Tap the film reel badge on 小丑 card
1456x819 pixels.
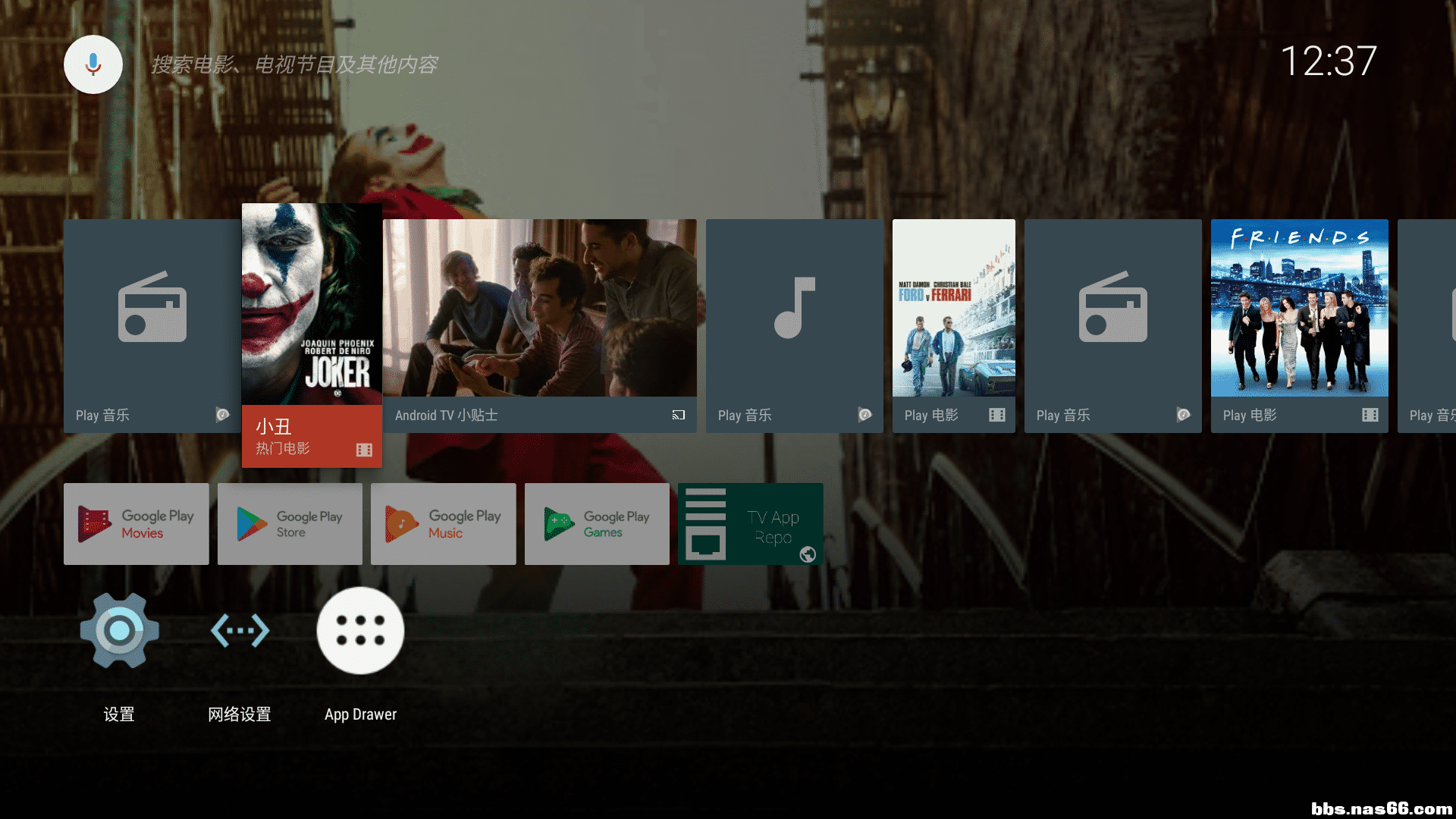pyautogui.click(x=365, y=449)
